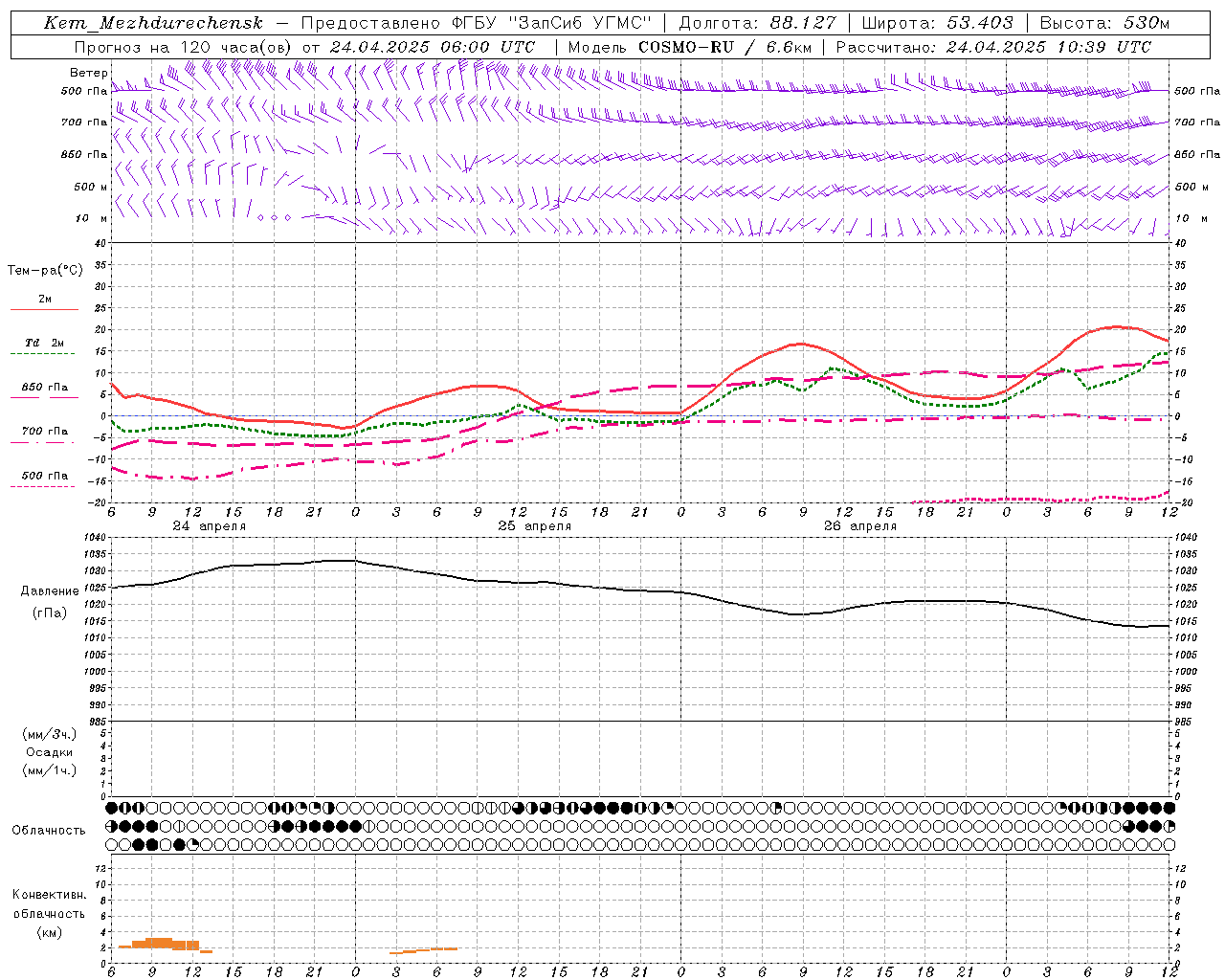
Task: Click the 700 гПа temperature legend entry
Action: pyautogui.click(x=44, y=432)
